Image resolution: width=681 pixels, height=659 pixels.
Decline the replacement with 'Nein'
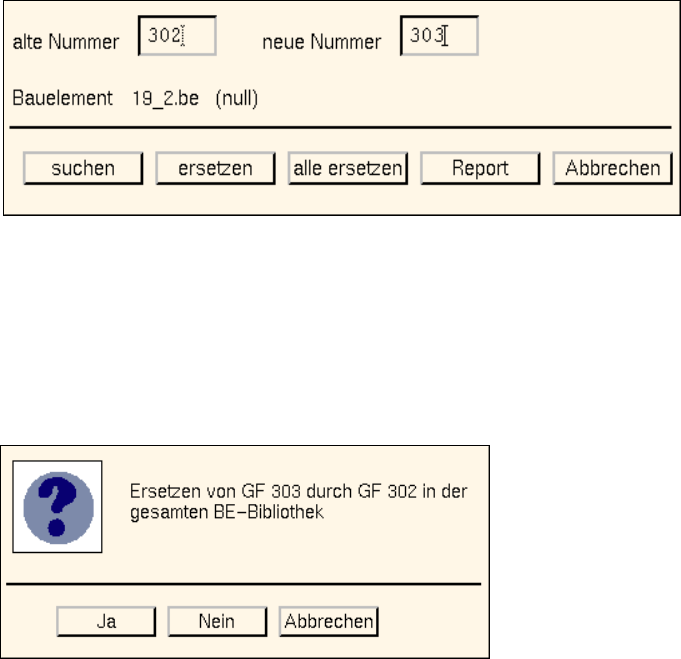point(217,622)
